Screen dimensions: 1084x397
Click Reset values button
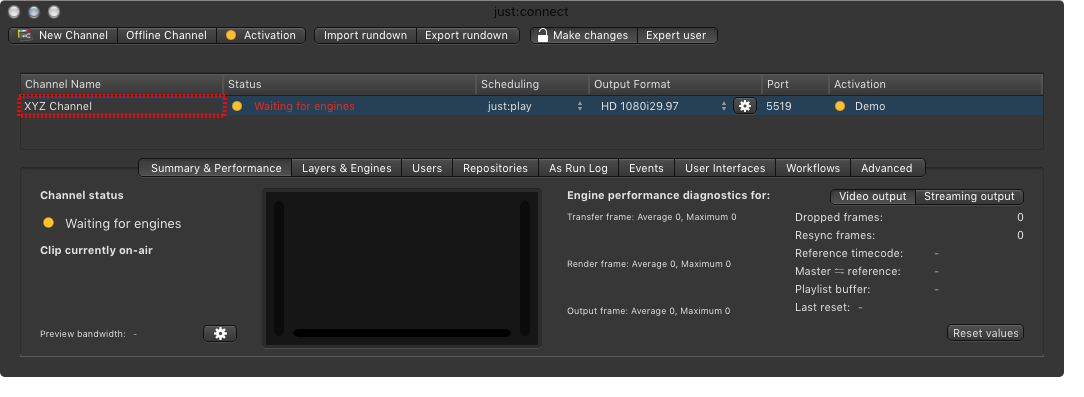pos(985,333)
